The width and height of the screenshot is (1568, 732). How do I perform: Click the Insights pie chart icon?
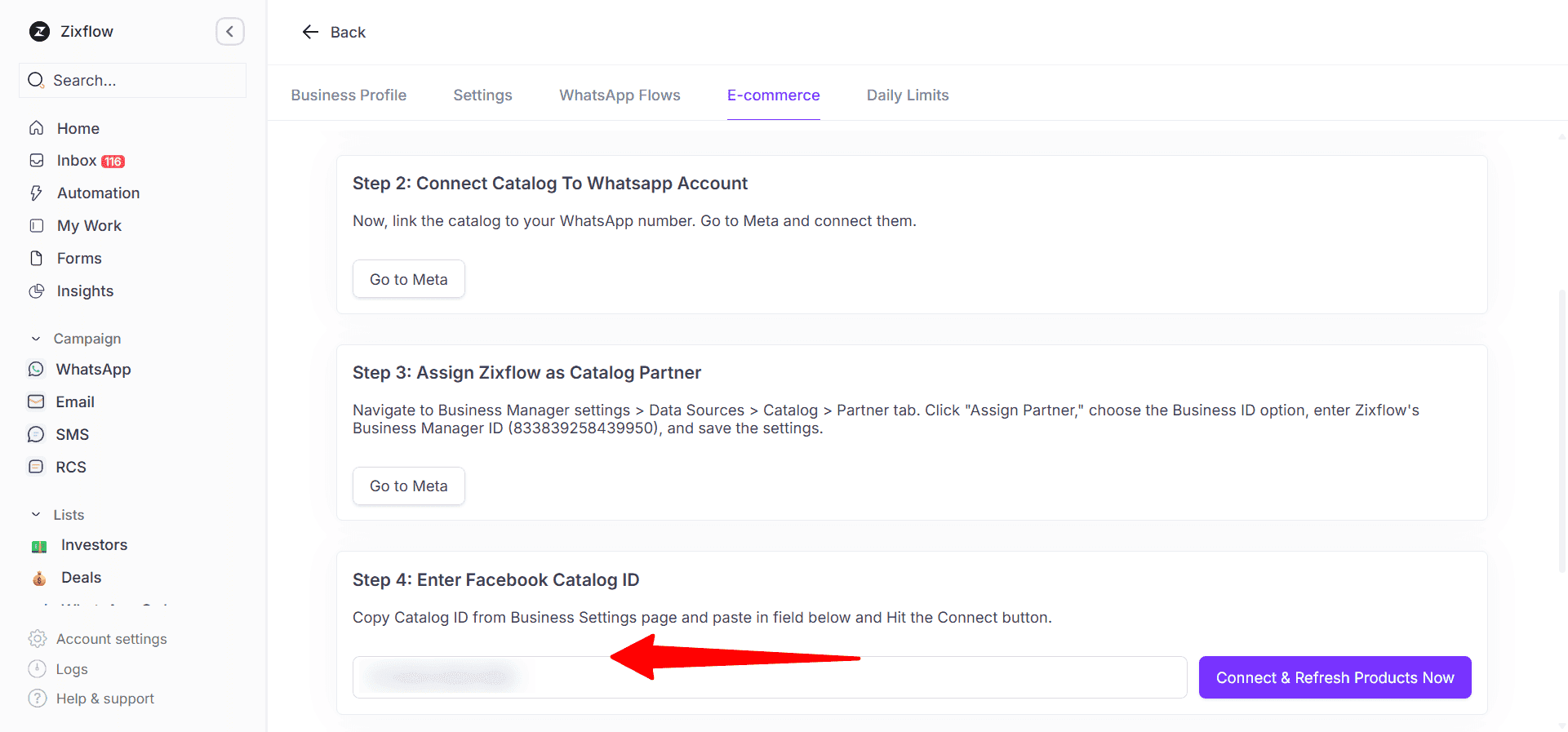click(x=37, y=291)
